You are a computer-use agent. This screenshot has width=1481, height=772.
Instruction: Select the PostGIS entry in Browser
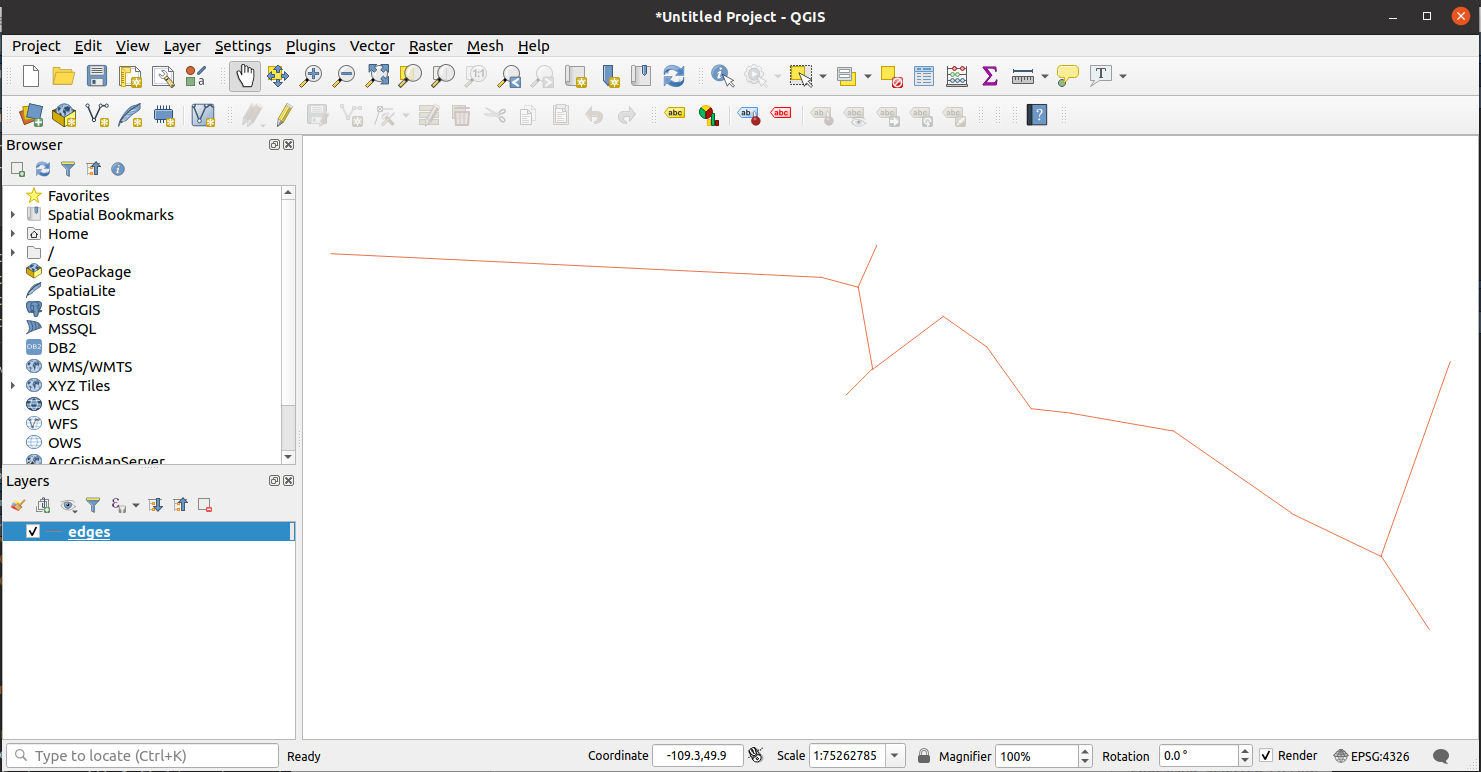pos(74,310)
